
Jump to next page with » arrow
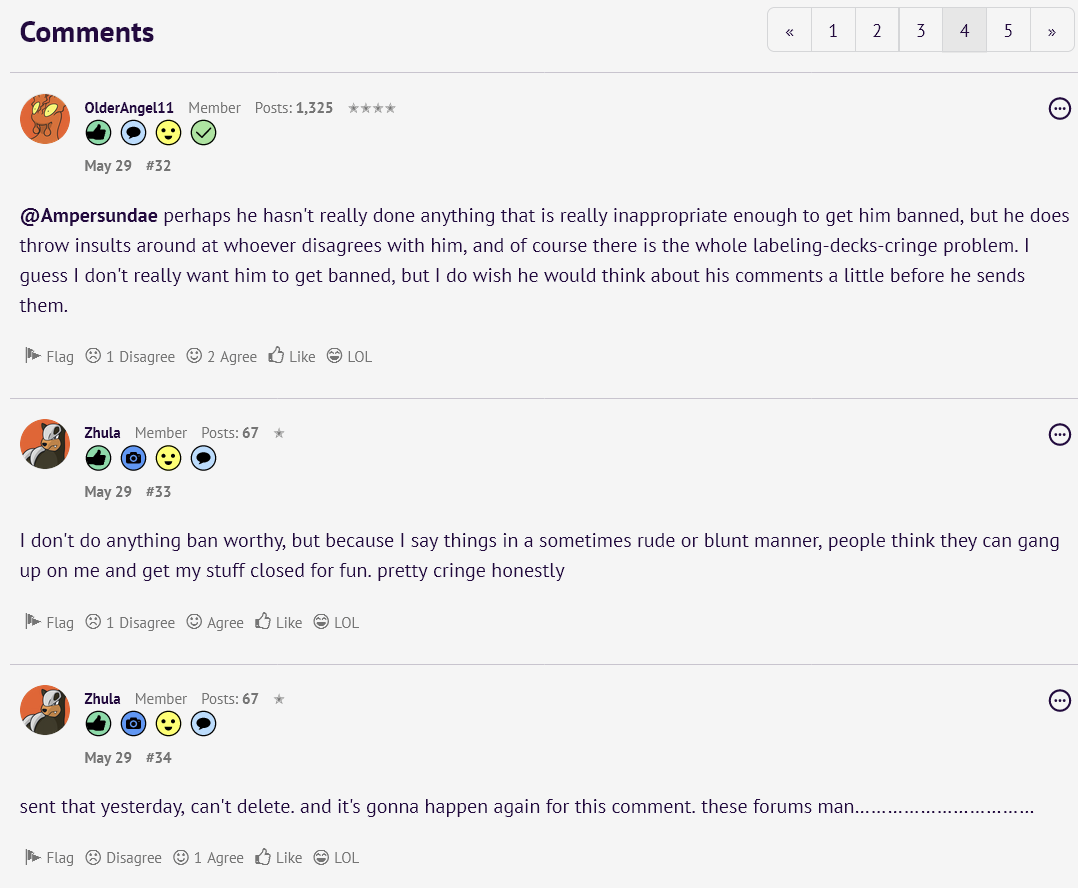[x=1052, y=31]
